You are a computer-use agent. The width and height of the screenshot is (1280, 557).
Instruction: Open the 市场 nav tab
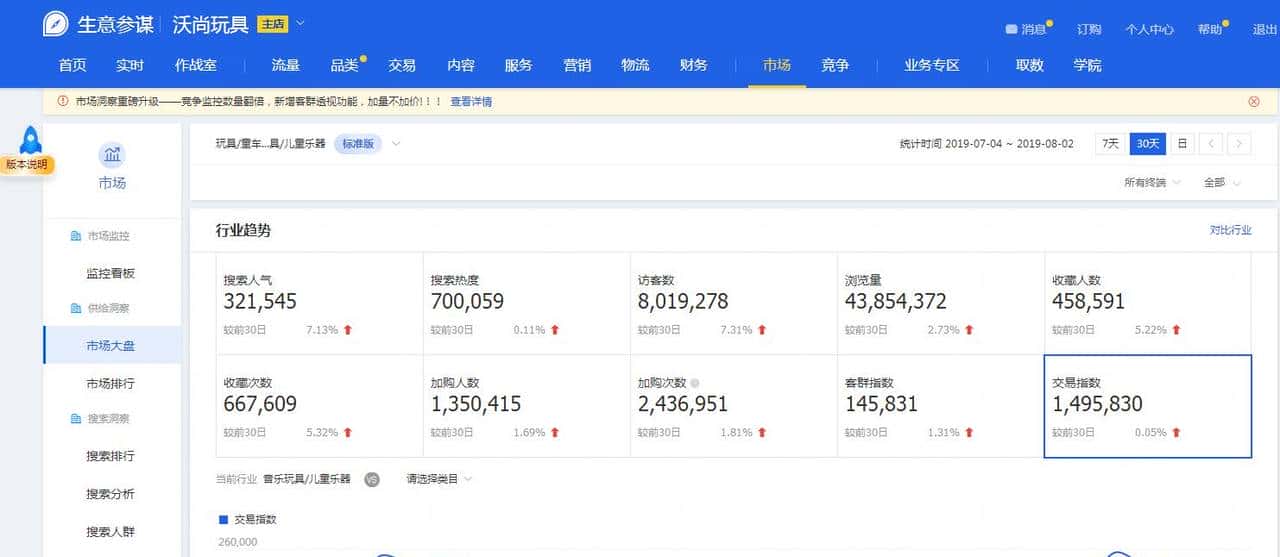[x=777, y=65]
